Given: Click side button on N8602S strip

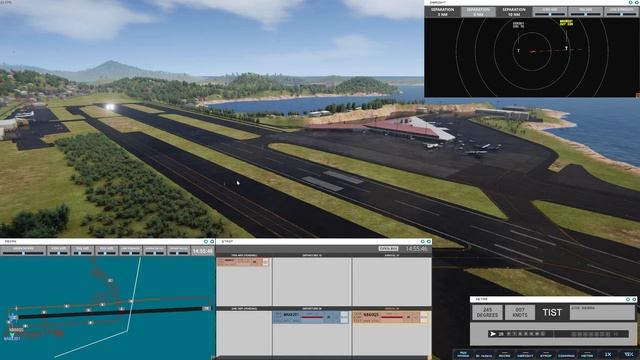Looking at the screenshot, I should click(424, 318).
